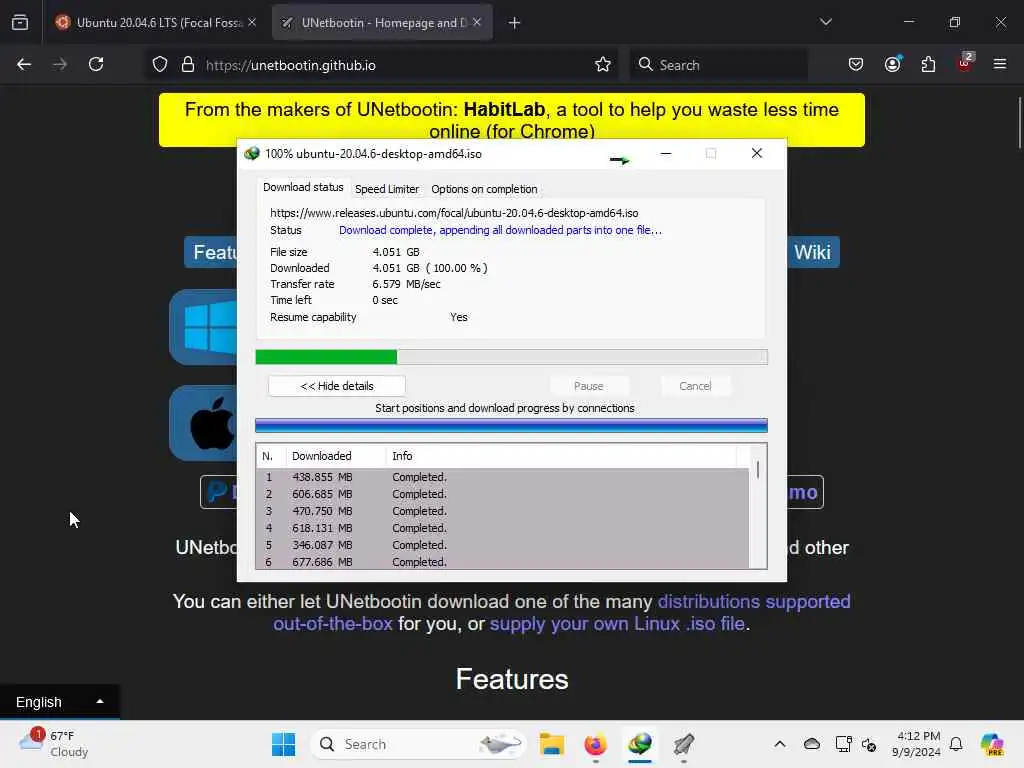Click the Cancel download button
This screenshot has height=768, width=1024.
click(x=695, y=386)
